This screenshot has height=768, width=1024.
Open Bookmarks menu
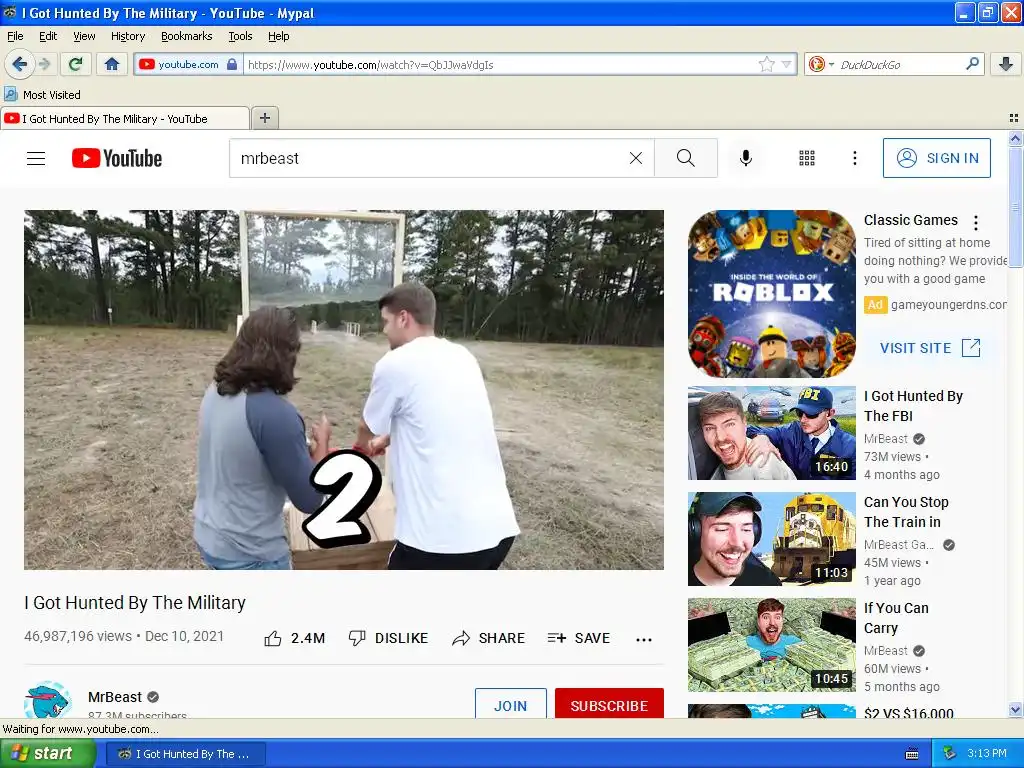[x=187, y=36]
